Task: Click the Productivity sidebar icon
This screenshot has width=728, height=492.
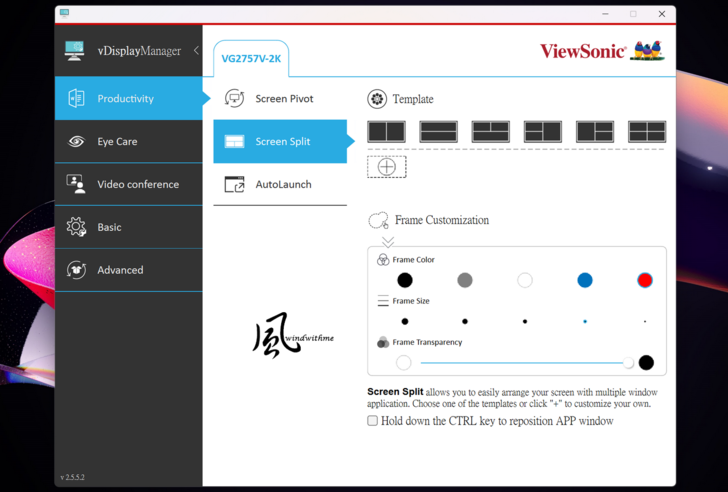Action: (76, 98)
